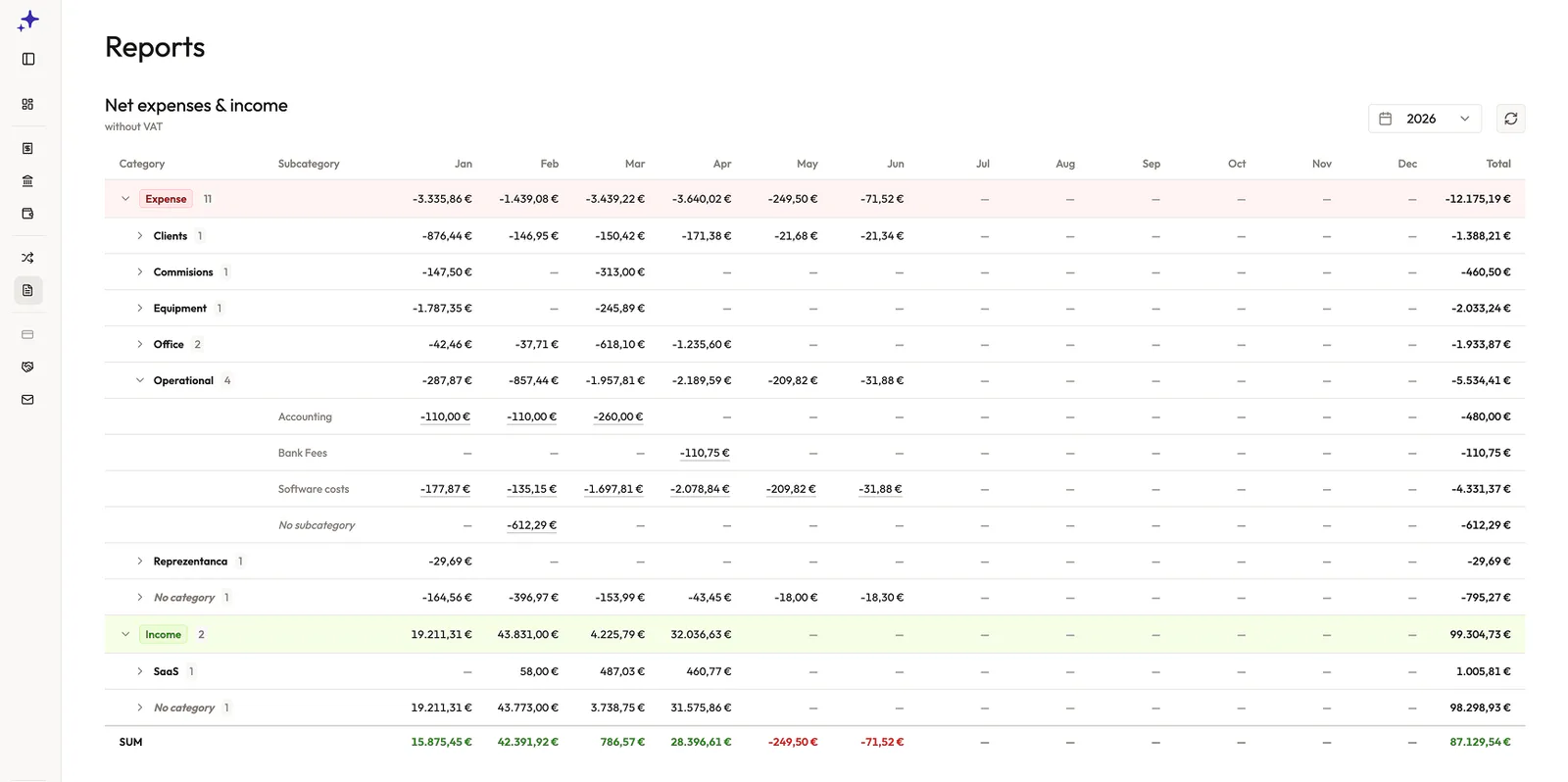This screenshot has height=782, width=1568.
Task: Expand the No category income row
Action: (140, 709)
